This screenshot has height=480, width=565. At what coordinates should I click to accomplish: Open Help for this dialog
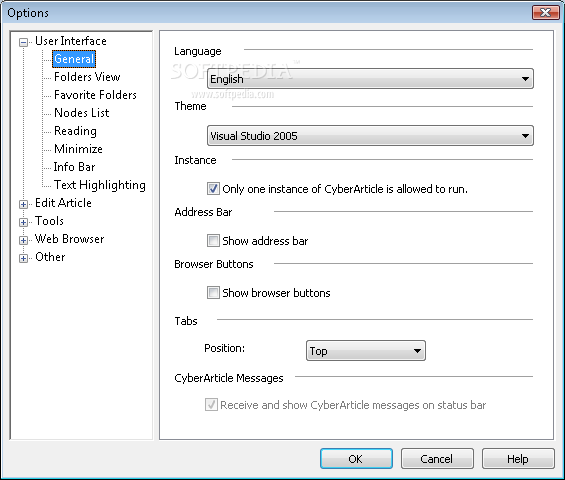tap(518, 459)
